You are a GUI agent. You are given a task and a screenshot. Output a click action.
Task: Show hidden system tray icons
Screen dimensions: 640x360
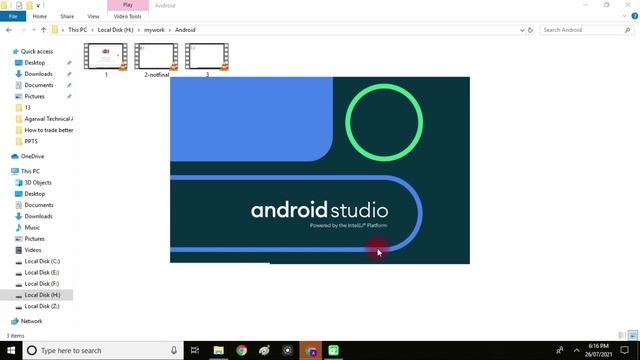coord(576,351)
